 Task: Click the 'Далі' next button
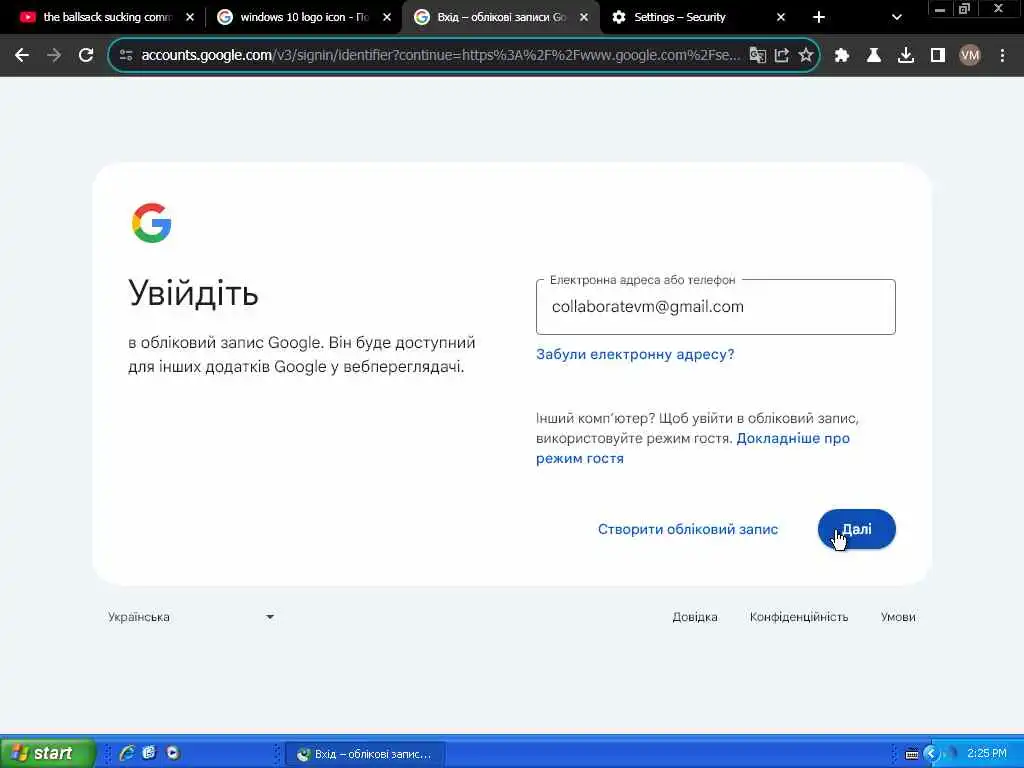click(x=856, y=530)
